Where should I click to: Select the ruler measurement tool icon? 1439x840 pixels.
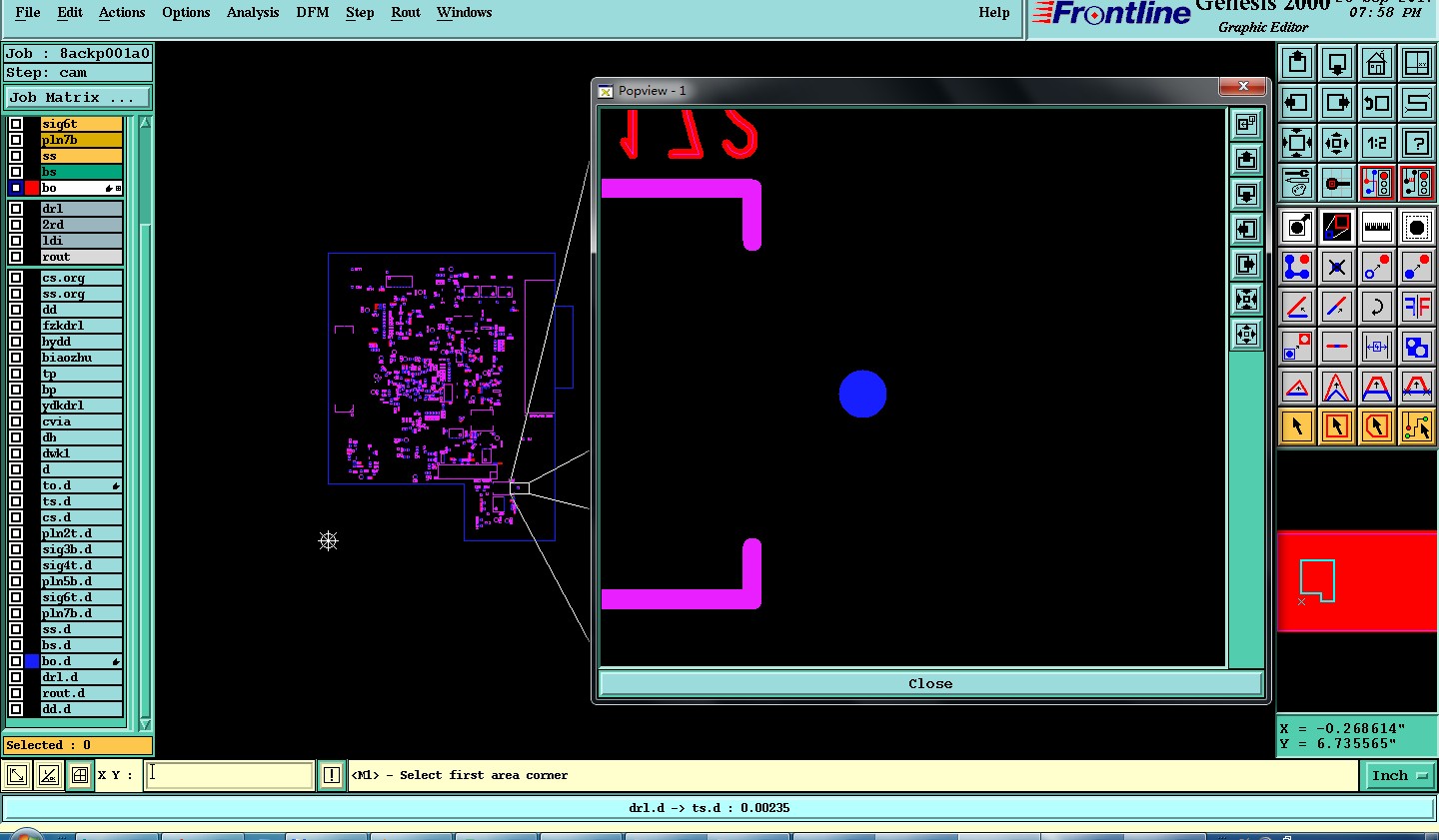tap(1377, 228)
